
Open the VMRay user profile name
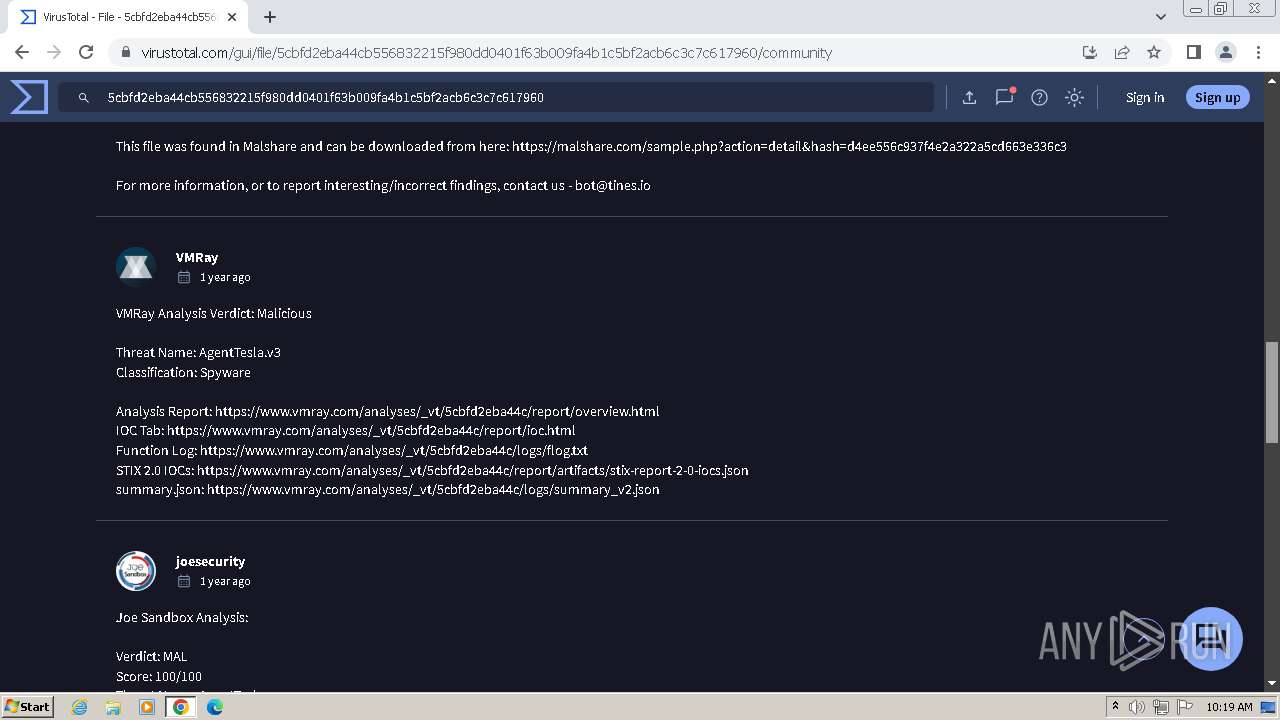tap(197, 257)
